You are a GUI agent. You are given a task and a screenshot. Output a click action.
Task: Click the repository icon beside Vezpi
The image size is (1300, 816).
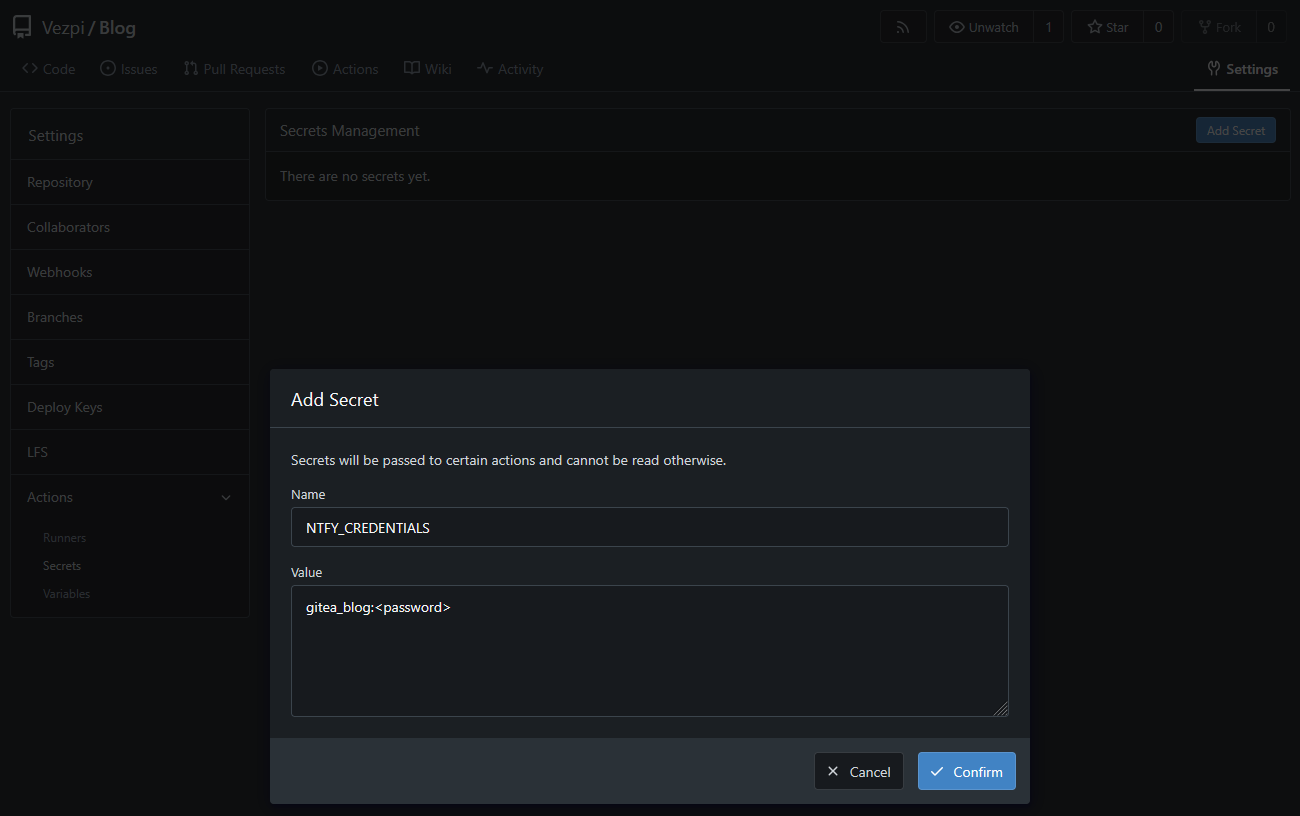(x=22, y=27)
